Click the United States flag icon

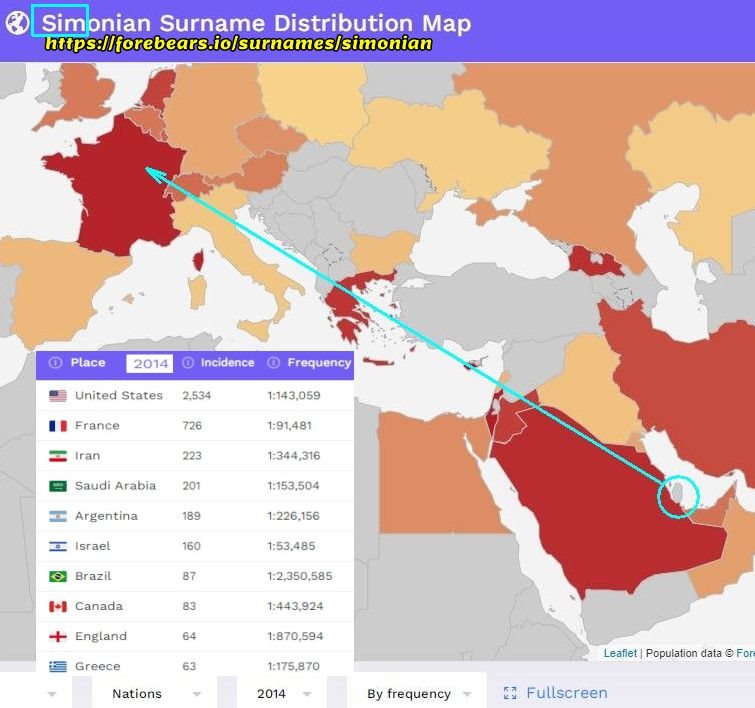[x=58, y=396]
